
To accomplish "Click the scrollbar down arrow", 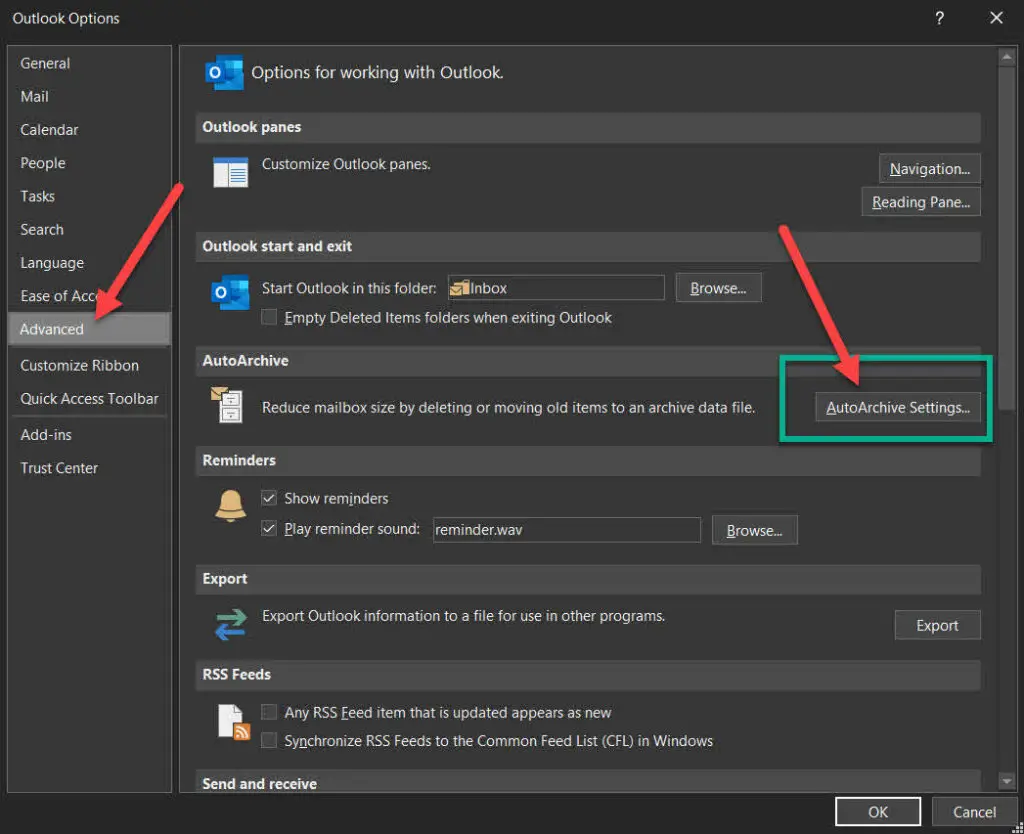I will [1006, 780].
